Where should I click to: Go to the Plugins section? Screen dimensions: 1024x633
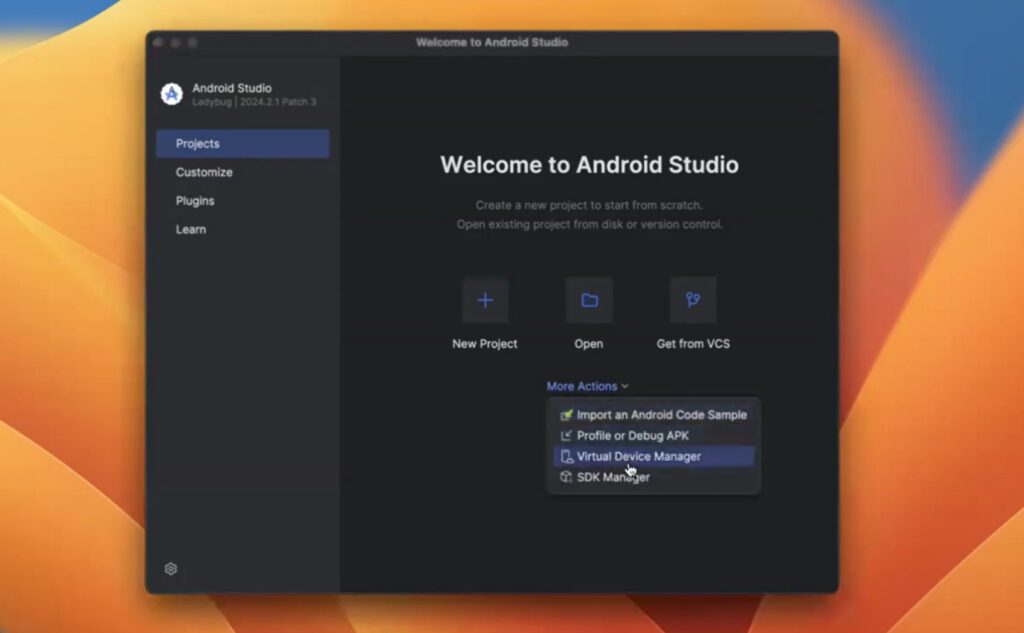pos(195,200)
